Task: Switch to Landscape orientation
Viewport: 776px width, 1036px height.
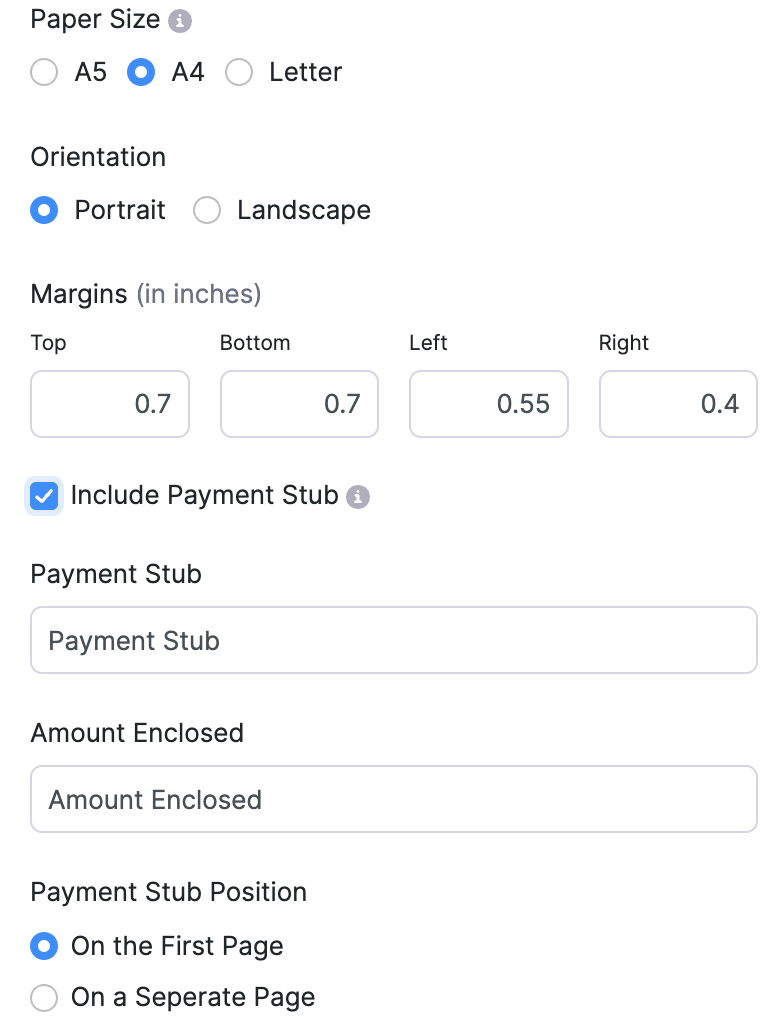Action: pyautogui.click(x=207, y=211)
